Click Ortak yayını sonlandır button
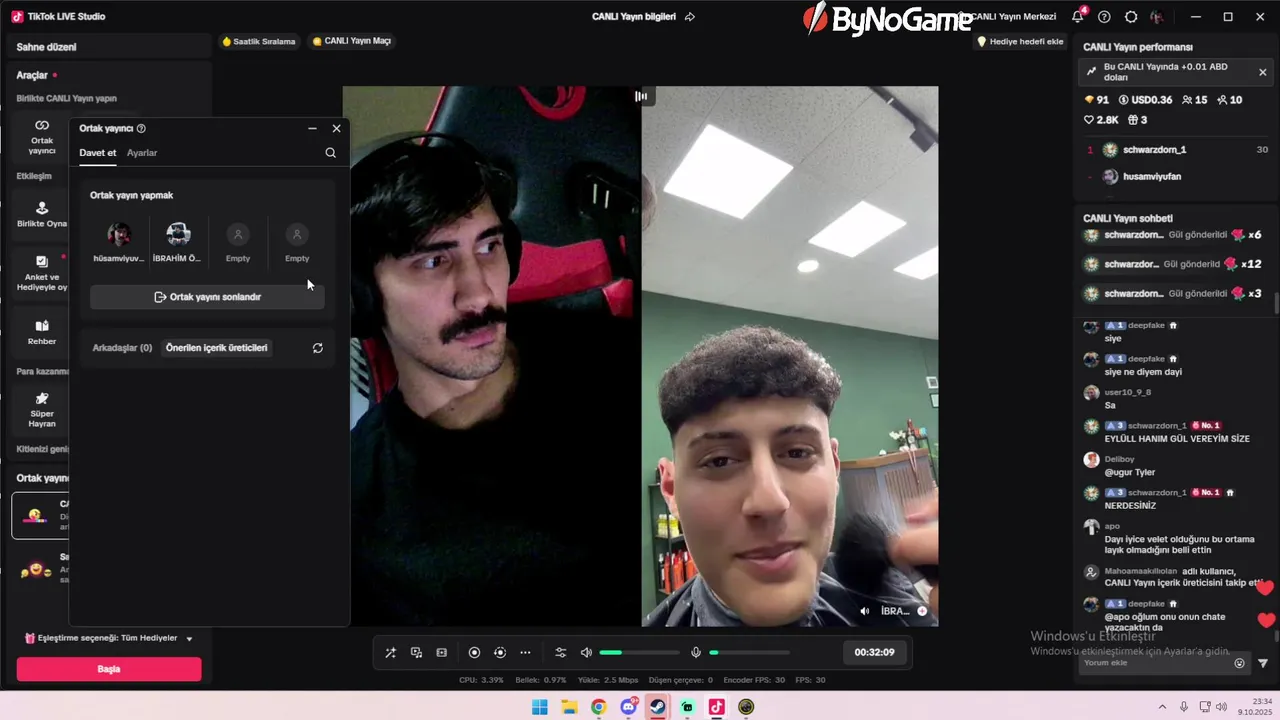Screen dimensions: 1280x720 (207, 297)
